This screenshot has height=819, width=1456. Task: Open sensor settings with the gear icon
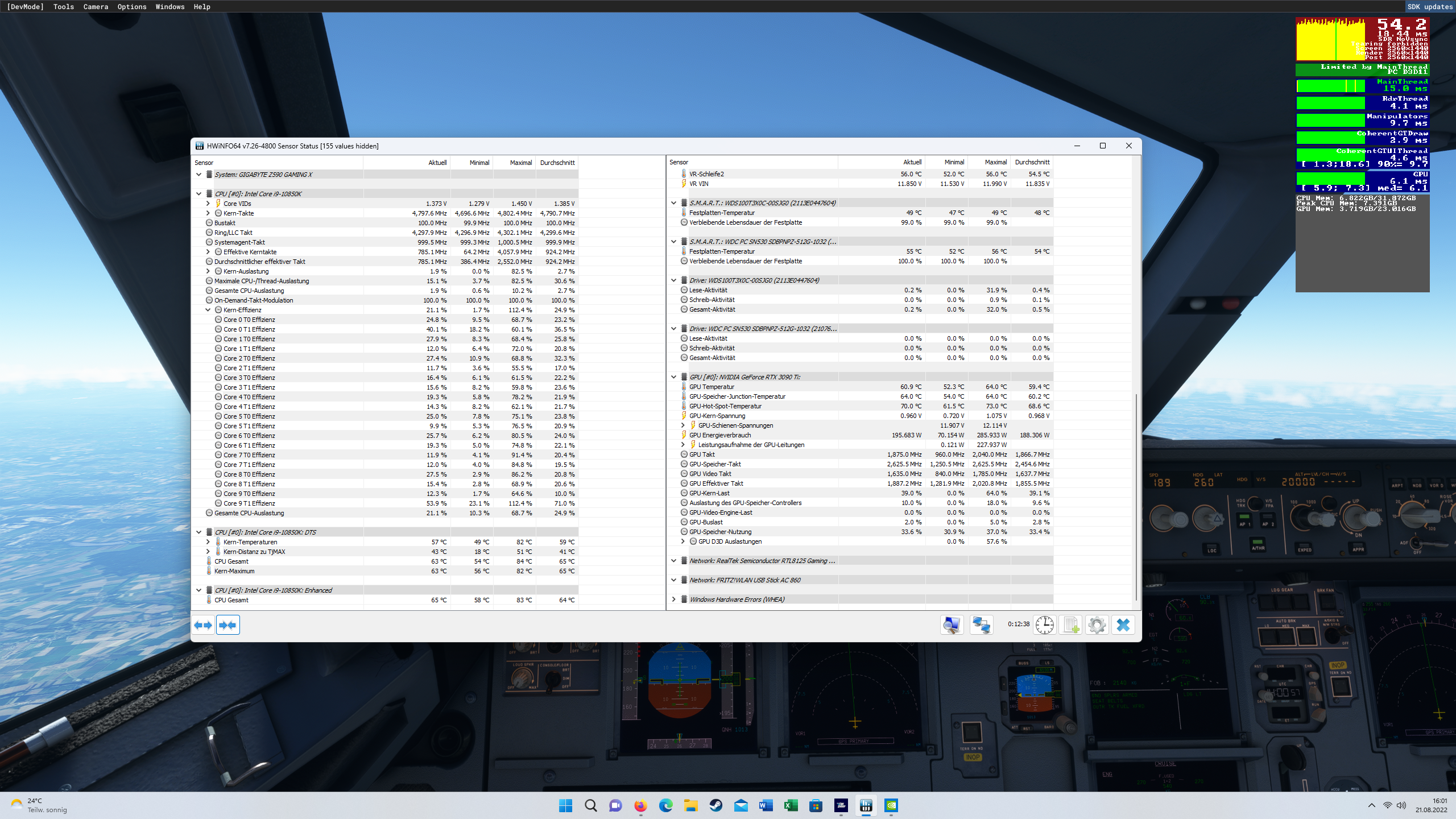click(x=1097, y=625)
